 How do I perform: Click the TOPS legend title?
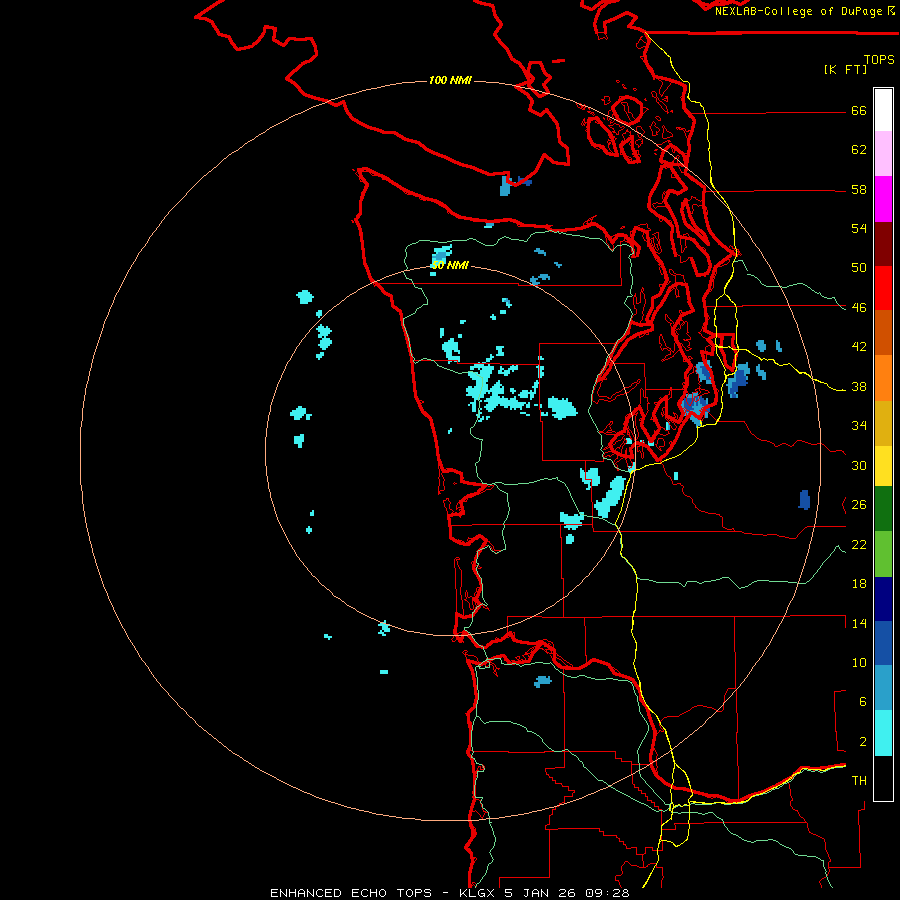[x=879, y=59]
